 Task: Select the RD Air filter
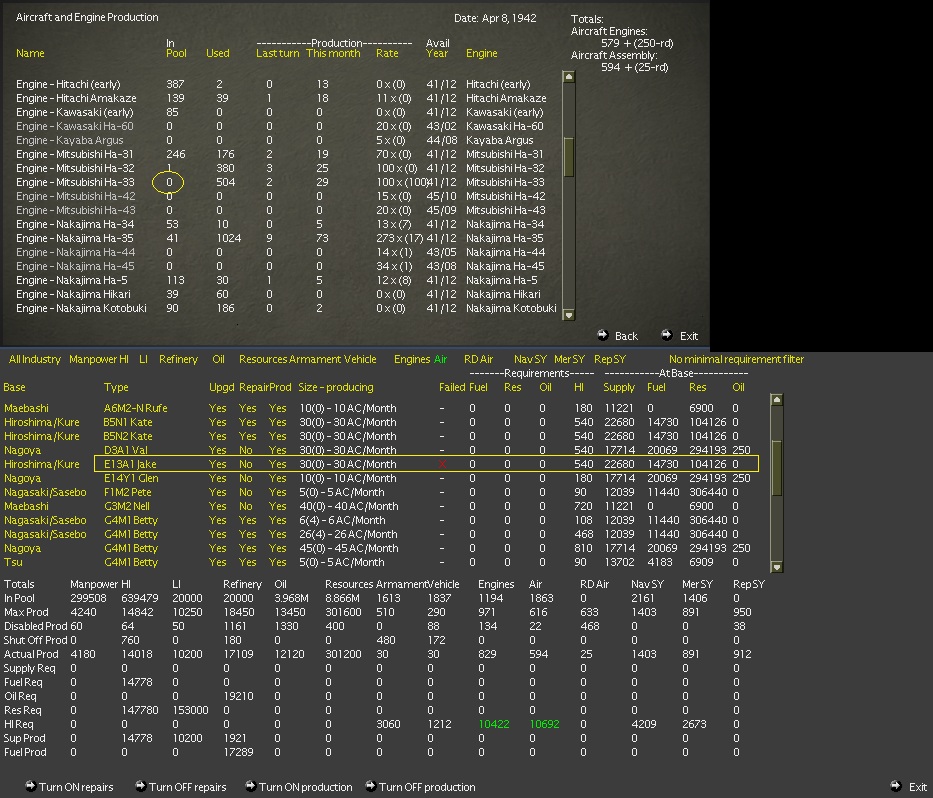point(478,359)
